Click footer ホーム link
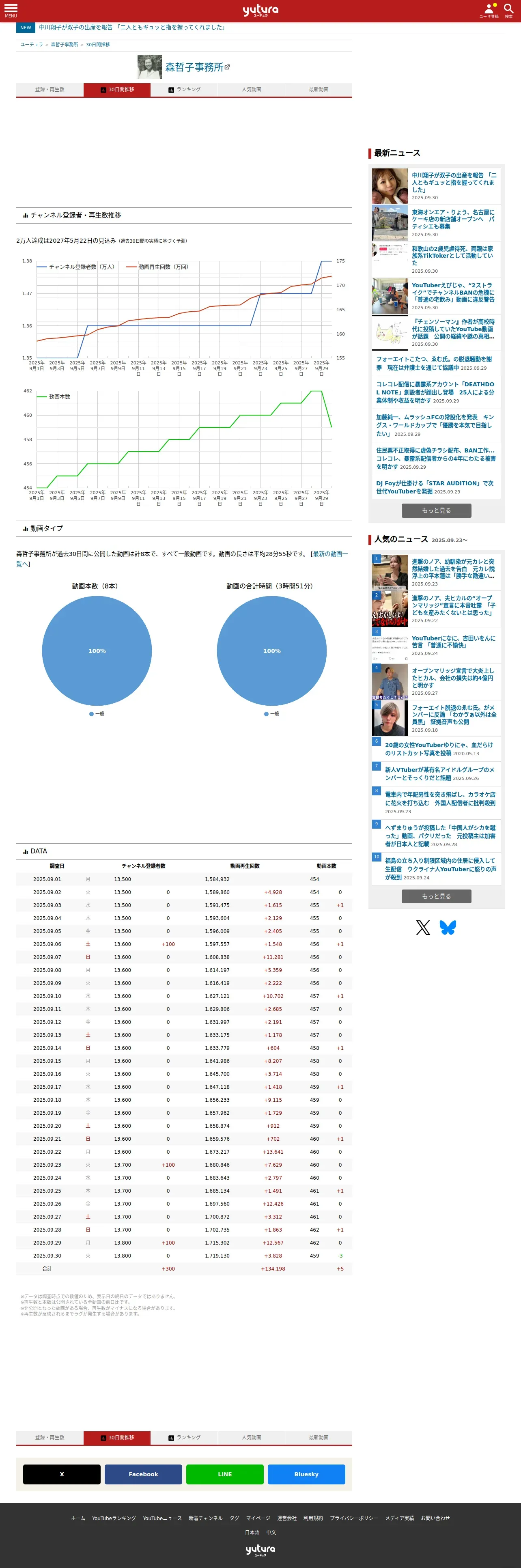521x1568 pixels. 78,1518
